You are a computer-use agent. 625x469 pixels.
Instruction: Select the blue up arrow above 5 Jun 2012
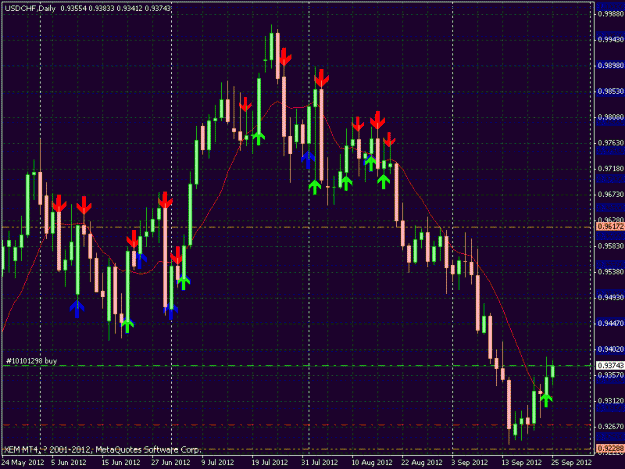coord(77,309)
